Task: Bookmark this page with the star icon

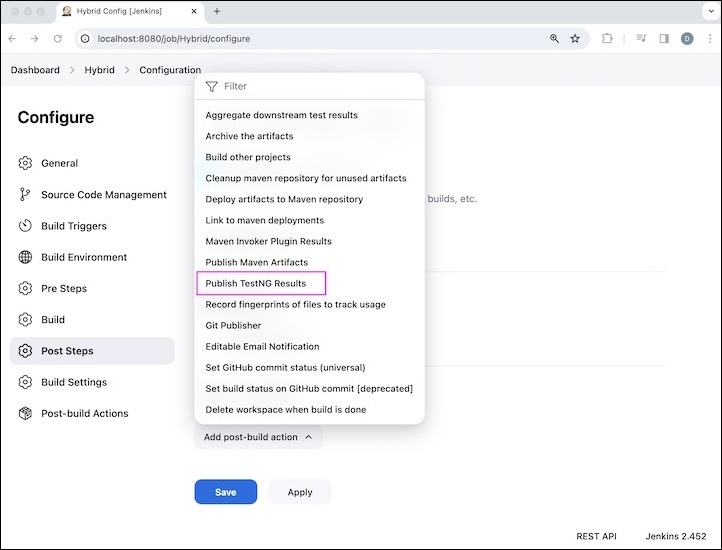Action: [x=575, y=39]
